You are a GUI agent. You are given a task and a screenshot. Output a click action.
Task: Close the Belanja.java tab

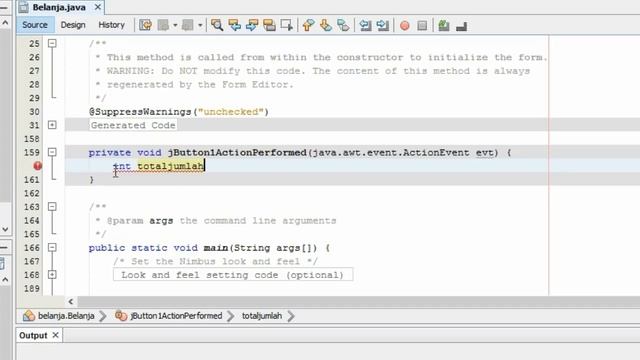[98, 7]
